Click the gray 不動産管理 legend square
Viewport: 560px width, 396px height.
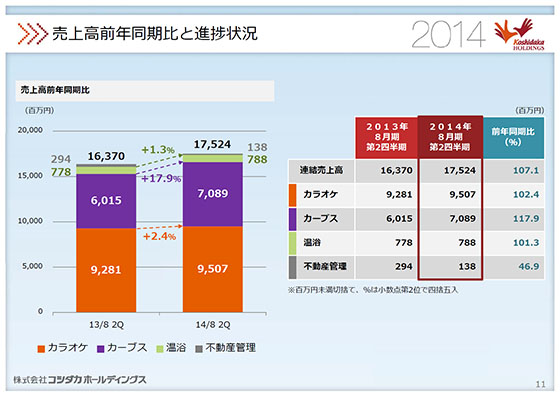[x=199, y=349]
